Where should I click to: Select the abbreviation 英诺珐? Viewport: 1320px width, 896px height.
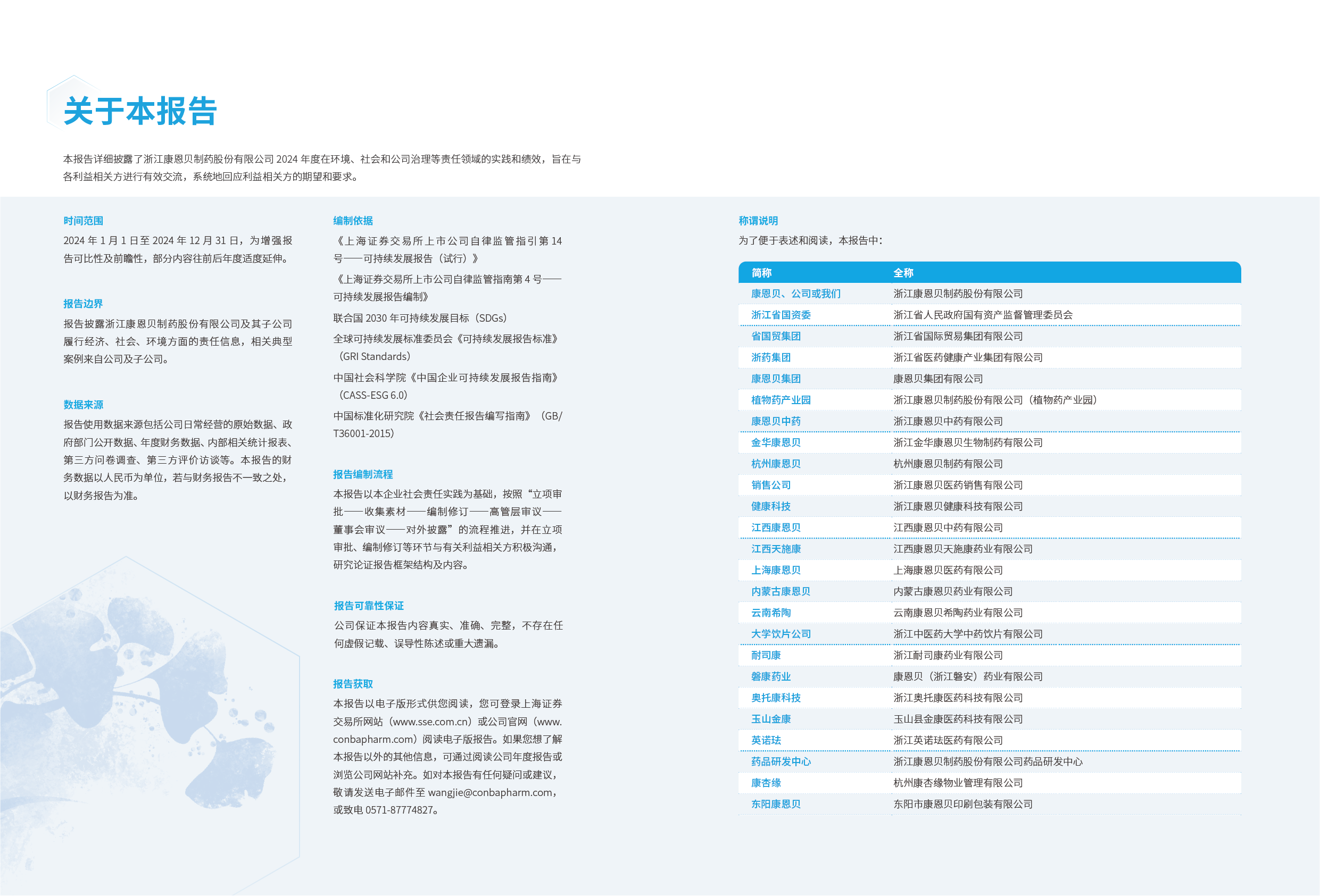(x=766, y=741)
